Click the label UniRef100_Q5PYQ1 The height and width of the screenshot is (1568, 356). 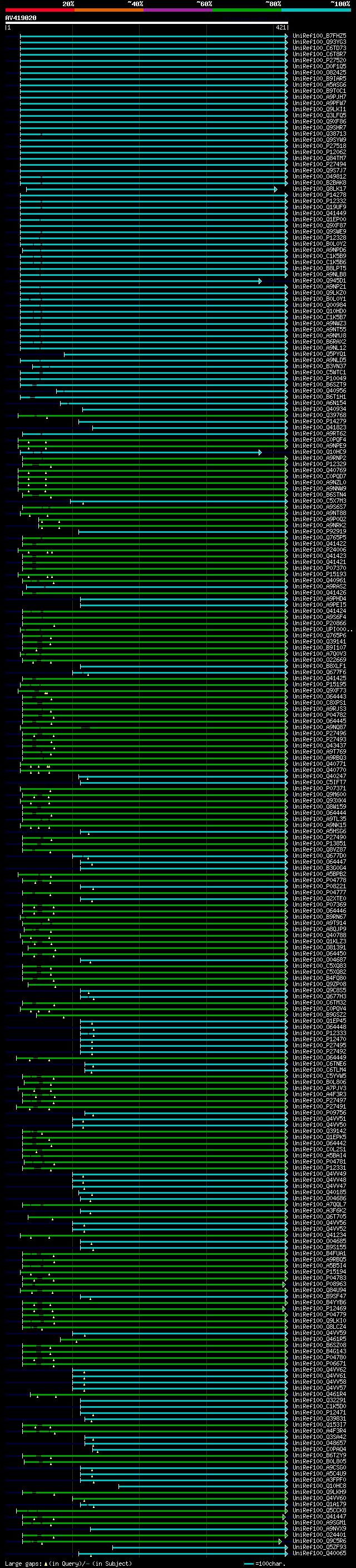click(x=319, y=354)
